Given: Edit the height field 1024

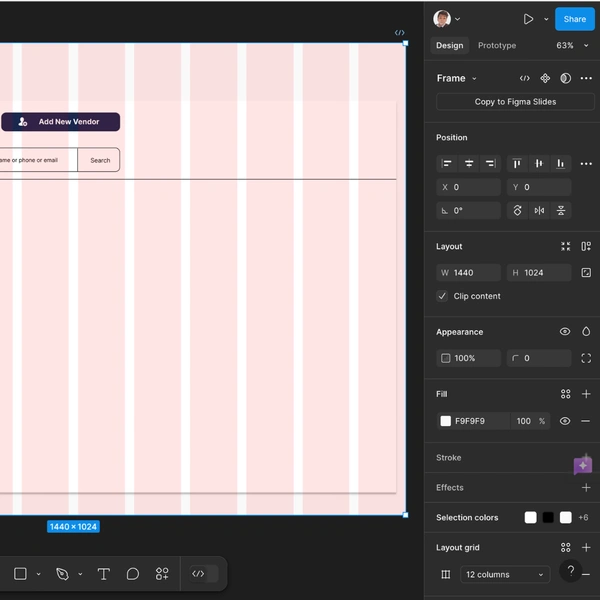Looking at the screenshot, I should [x=539, y=273].
